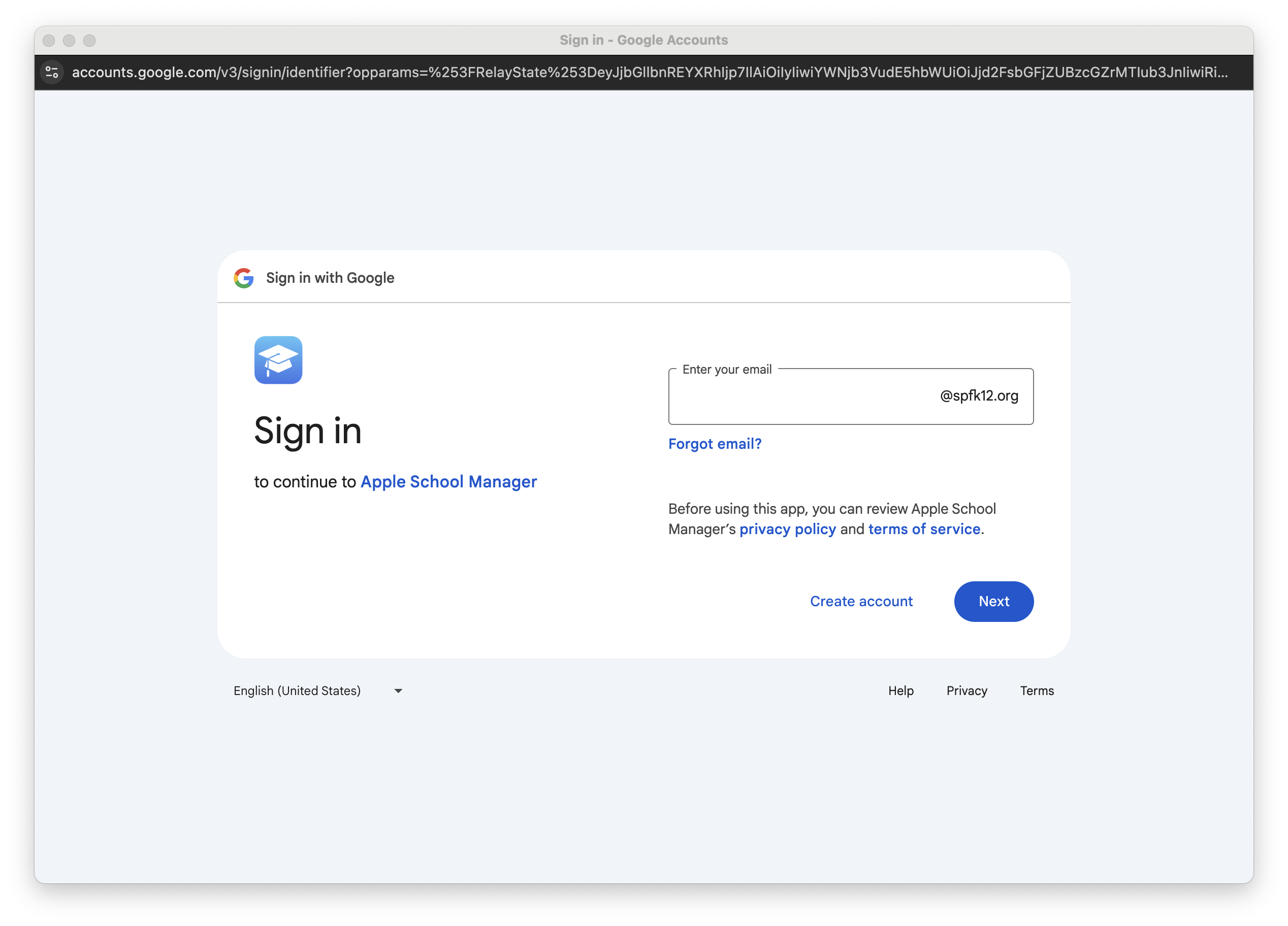
Task: Open the Privacy footer link
Action: click(967, 690)
